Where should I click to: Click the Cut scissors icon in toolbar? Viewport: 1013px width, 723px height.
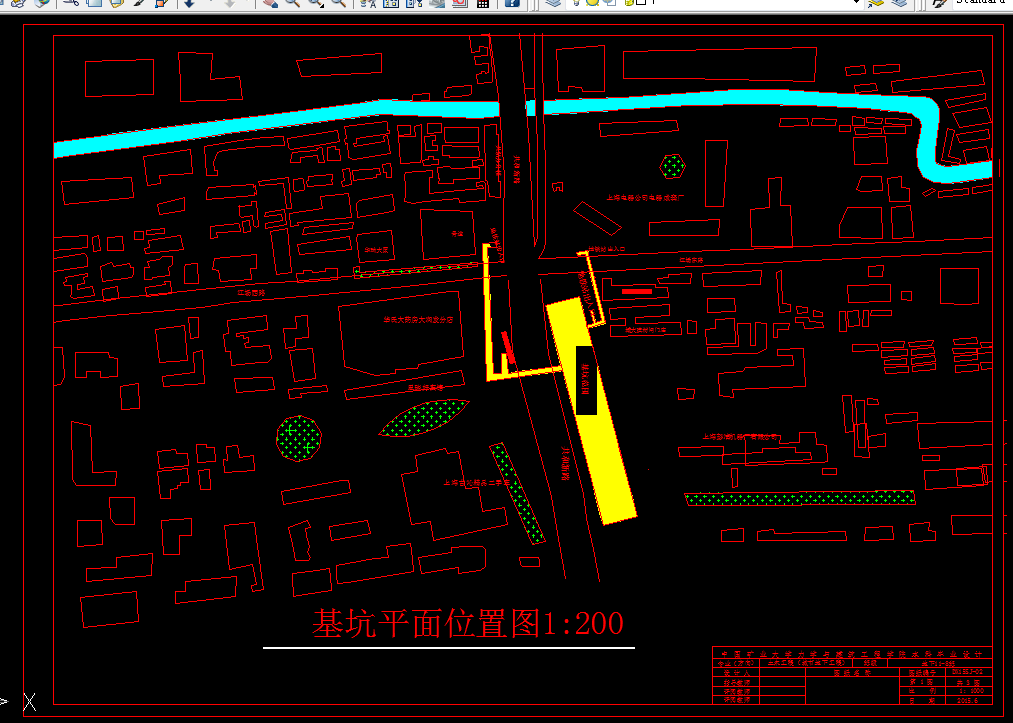tap(71, 3)
